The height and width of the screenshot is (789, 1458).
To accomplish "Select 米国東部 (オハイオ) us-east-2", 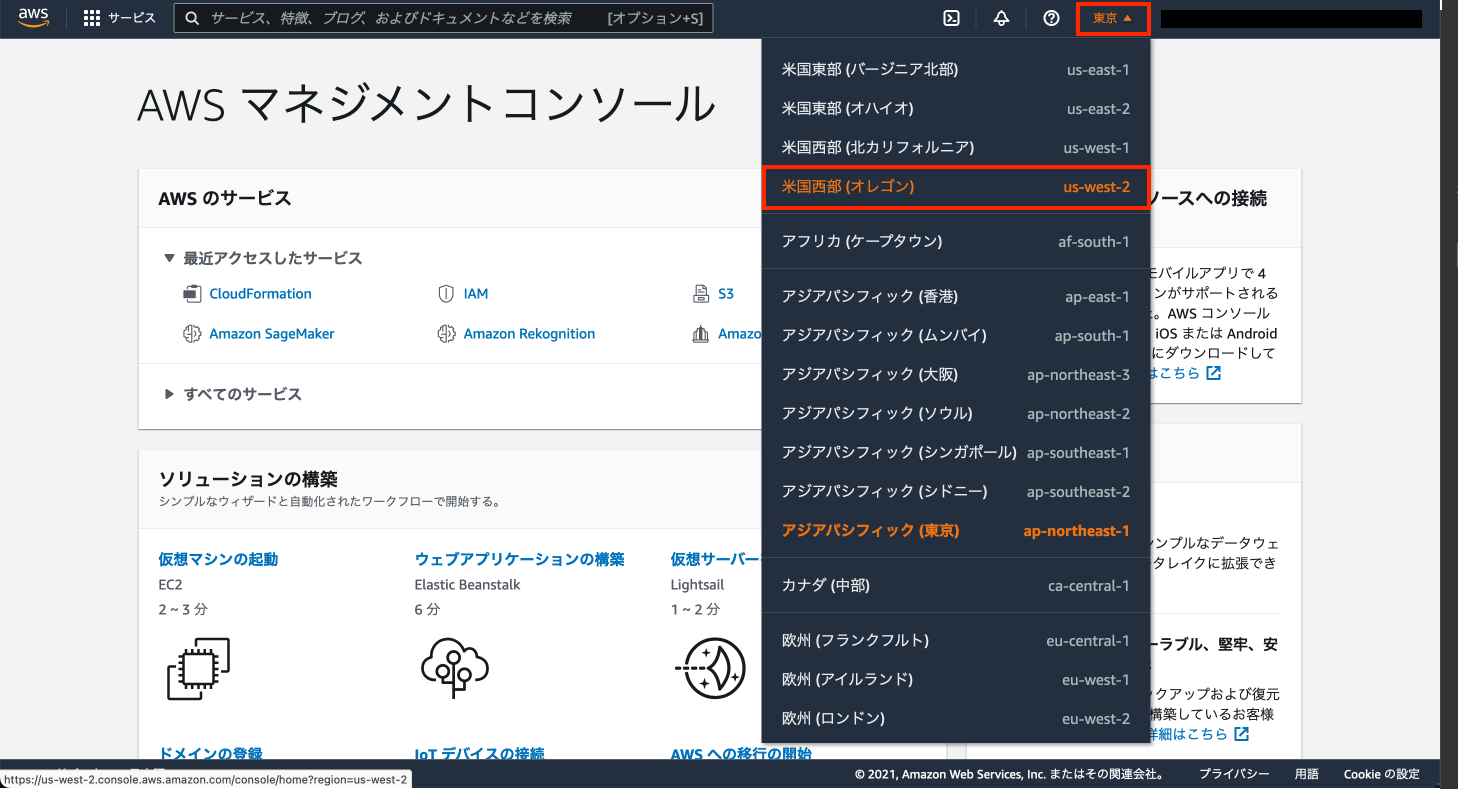I will click(x=956, y=108).
